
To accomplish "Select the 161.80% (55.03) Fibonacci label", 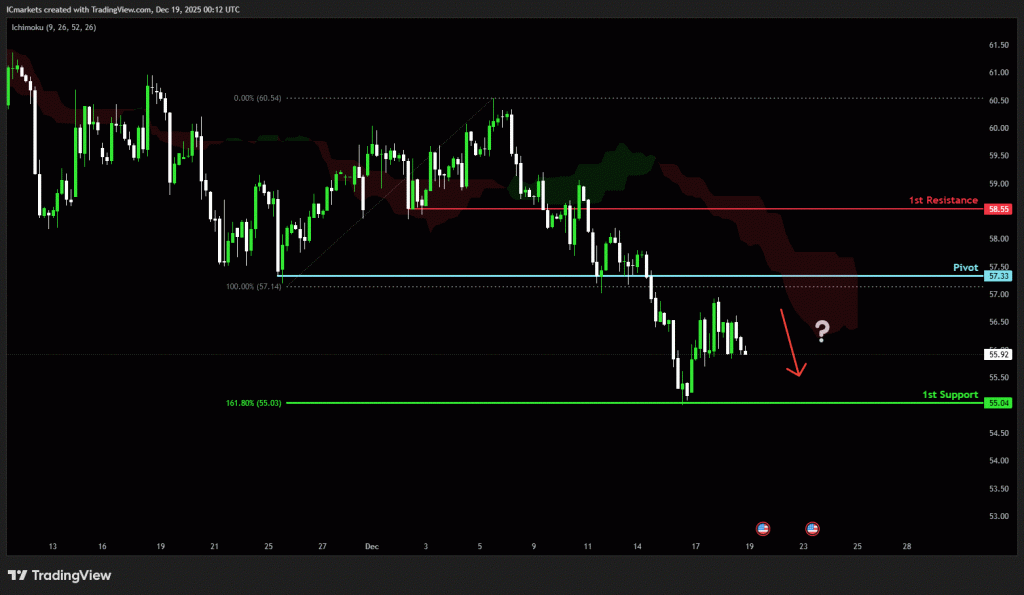I will (254, 403).
